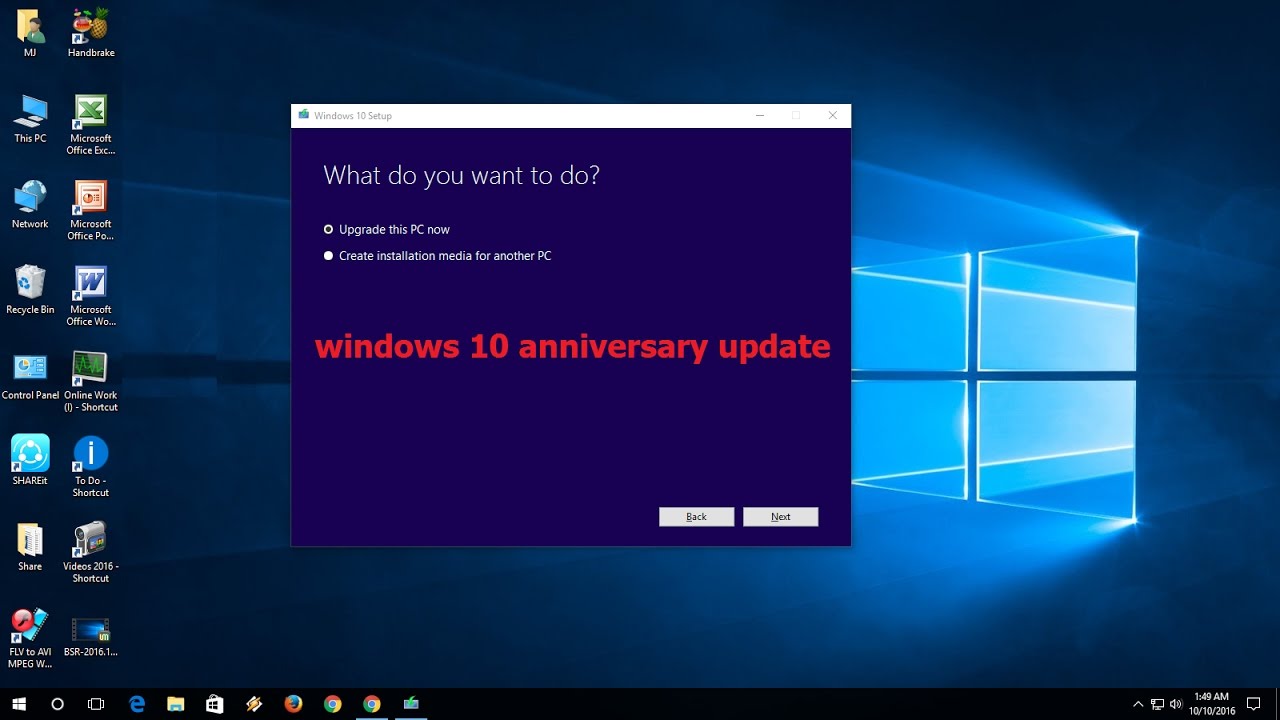Launch Microsoft Edge from the taskbar
Screen dimensions: 1280x720
click(x=137, y=704)
